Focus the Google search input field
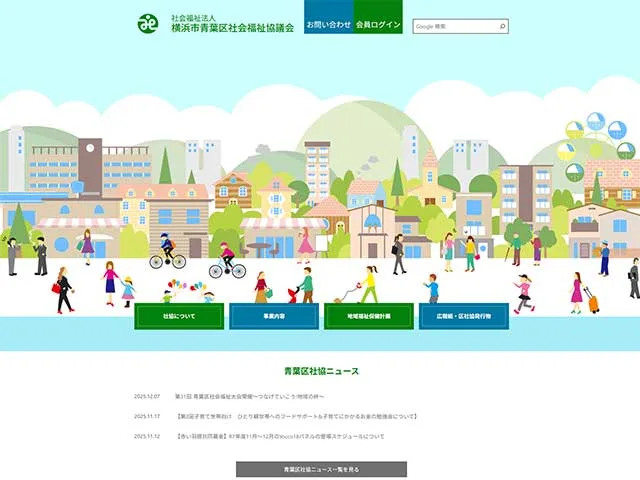Viewport: 640px width, 480px height. point(453,26)
